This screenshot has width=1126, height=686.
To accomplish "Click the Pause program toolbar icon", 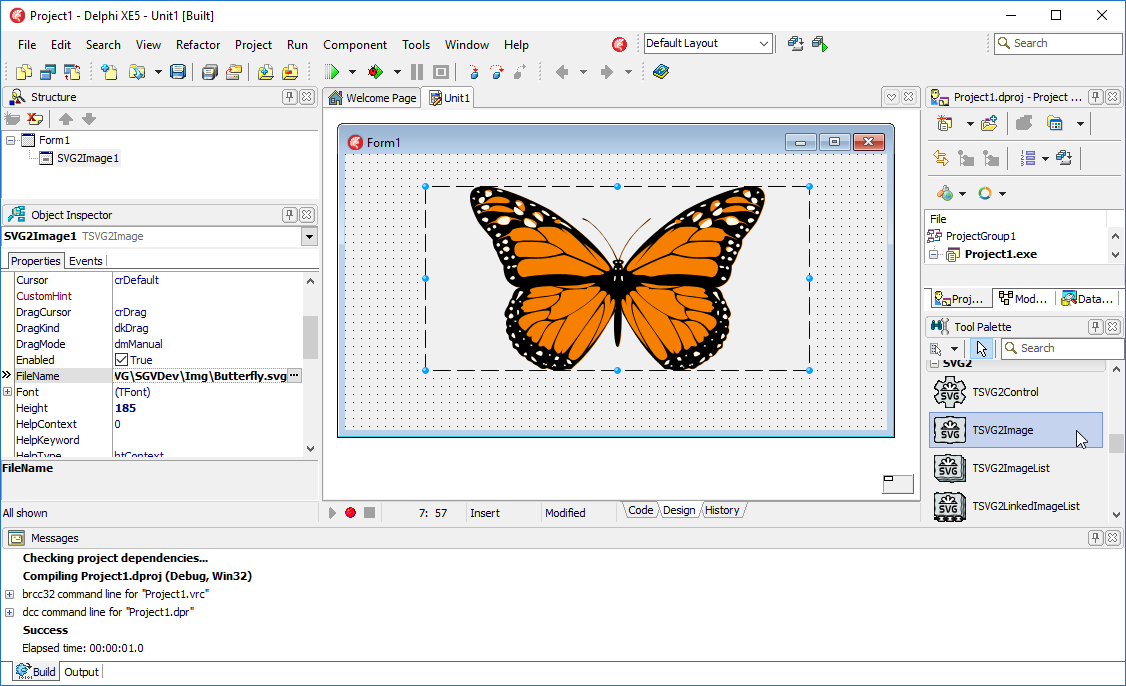I will coord(417,72).
